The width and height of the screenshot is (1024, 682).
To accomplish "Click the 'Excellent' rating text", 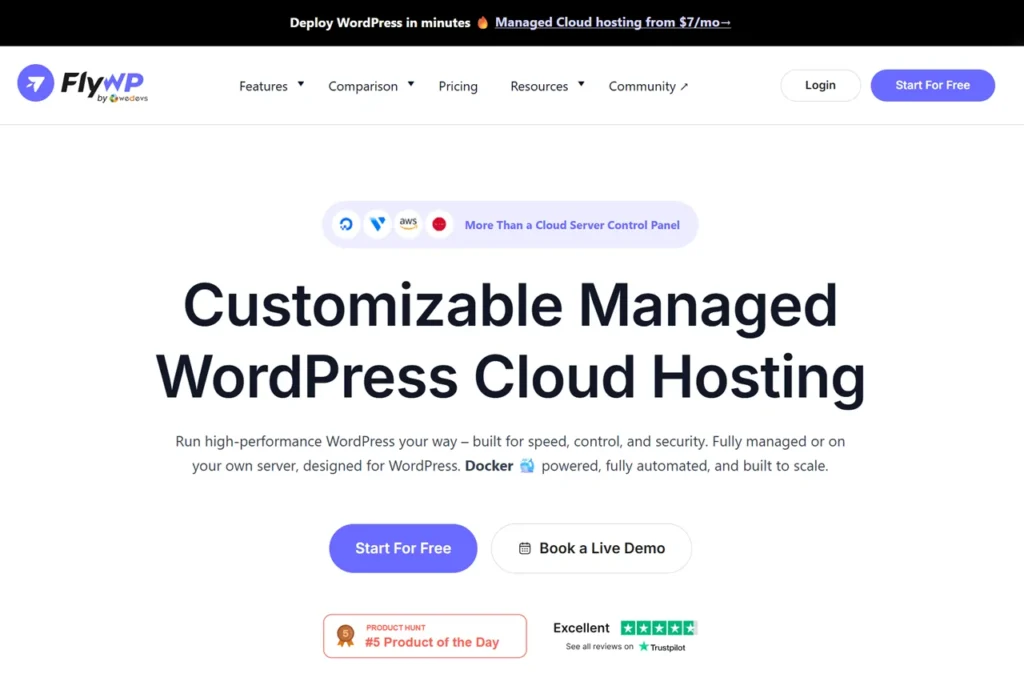I will 581,628.
